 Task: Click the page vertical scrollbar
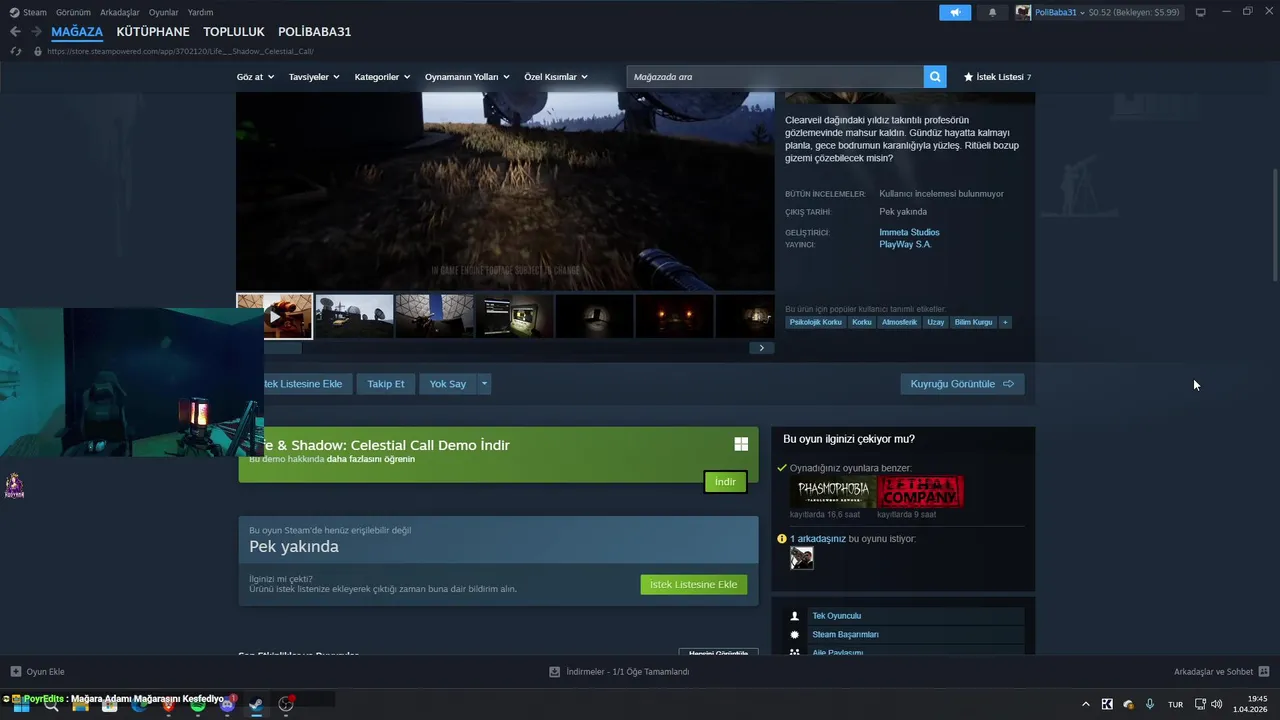click(x=1274, y=225)
